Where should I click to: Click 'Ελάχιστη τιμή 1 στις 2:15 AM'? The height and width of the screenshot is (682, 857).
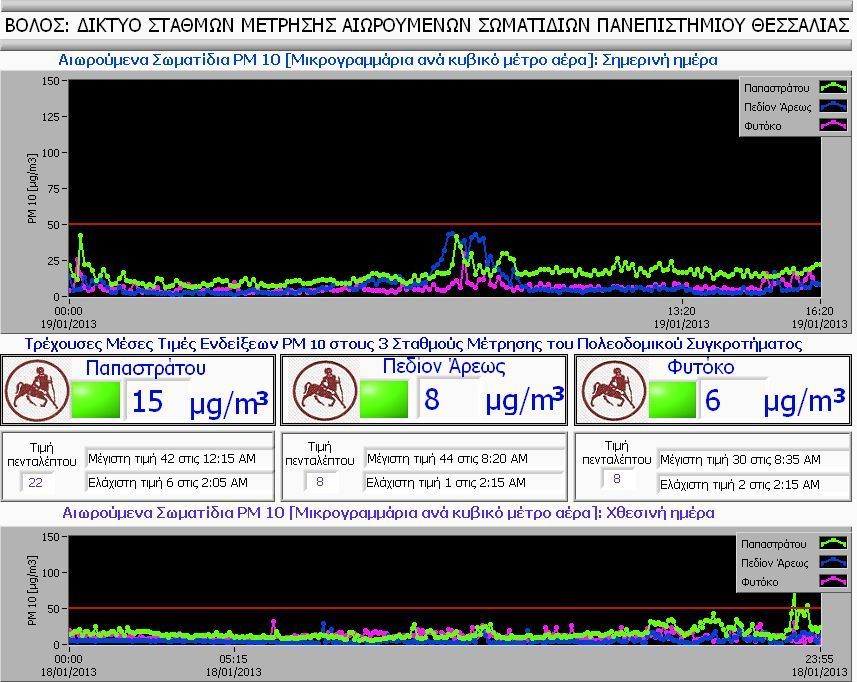446,483
